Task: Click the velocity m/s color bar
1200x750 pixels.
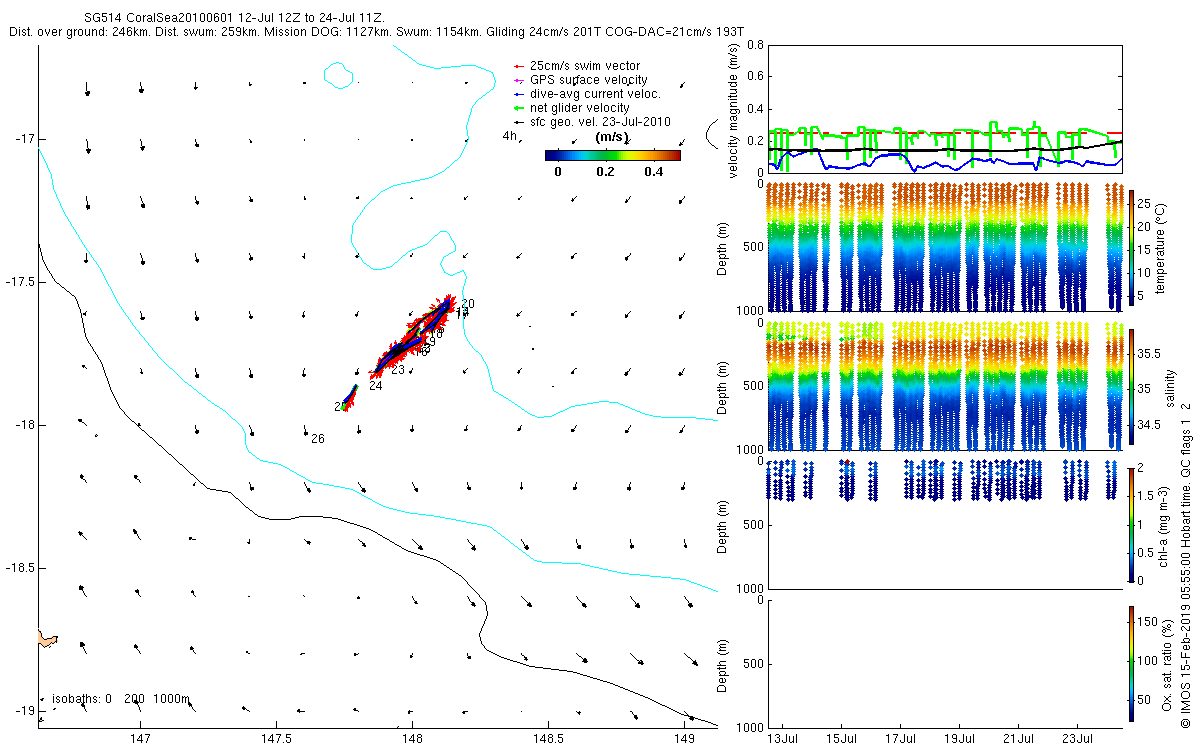Action: coord(612,155)
